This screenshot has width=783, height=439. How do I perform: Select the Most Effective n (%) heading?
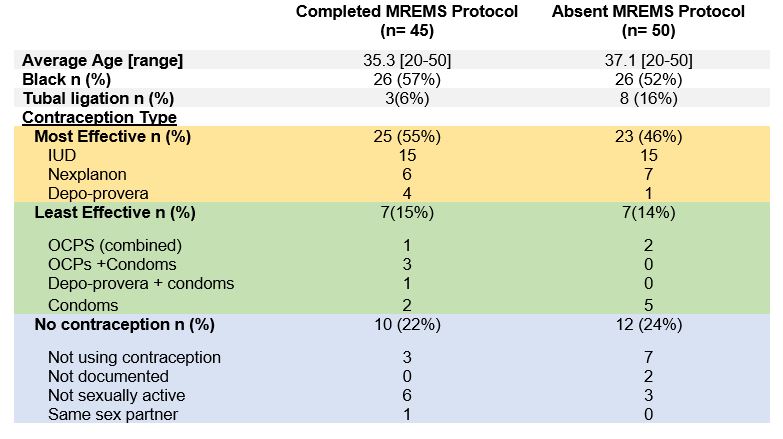pos(112,136)
